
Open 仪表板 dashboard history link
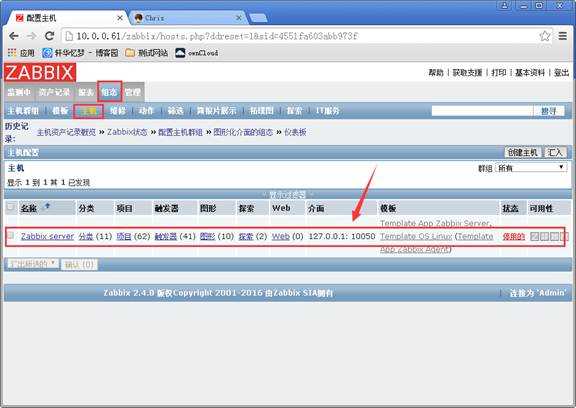tap(295, 132)
